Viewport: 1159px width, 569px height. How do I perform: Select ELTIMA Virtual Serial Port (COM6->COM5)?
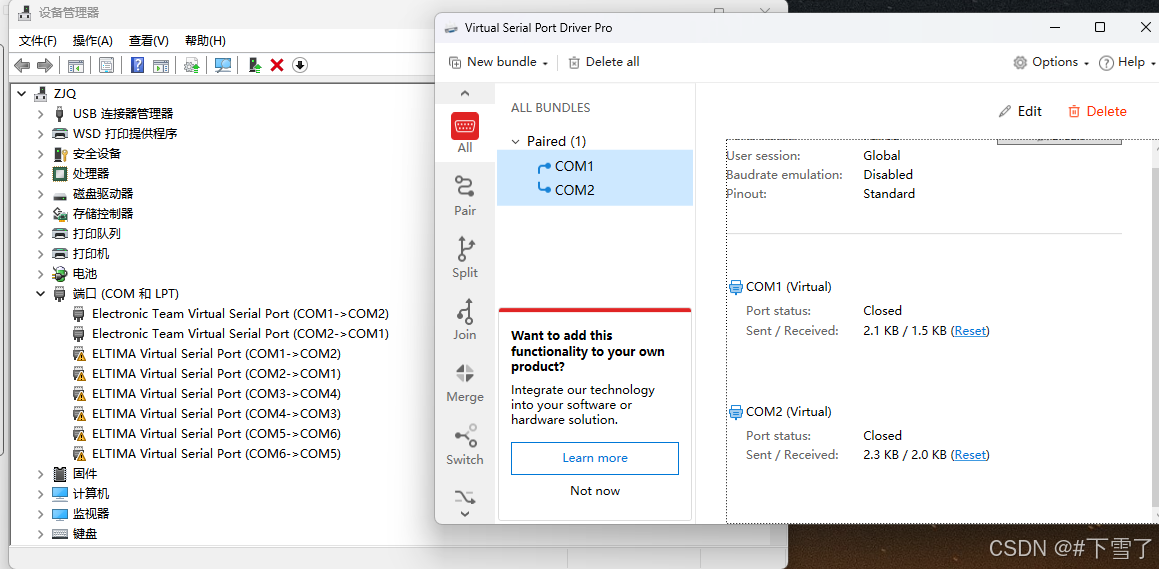[217, 453]
